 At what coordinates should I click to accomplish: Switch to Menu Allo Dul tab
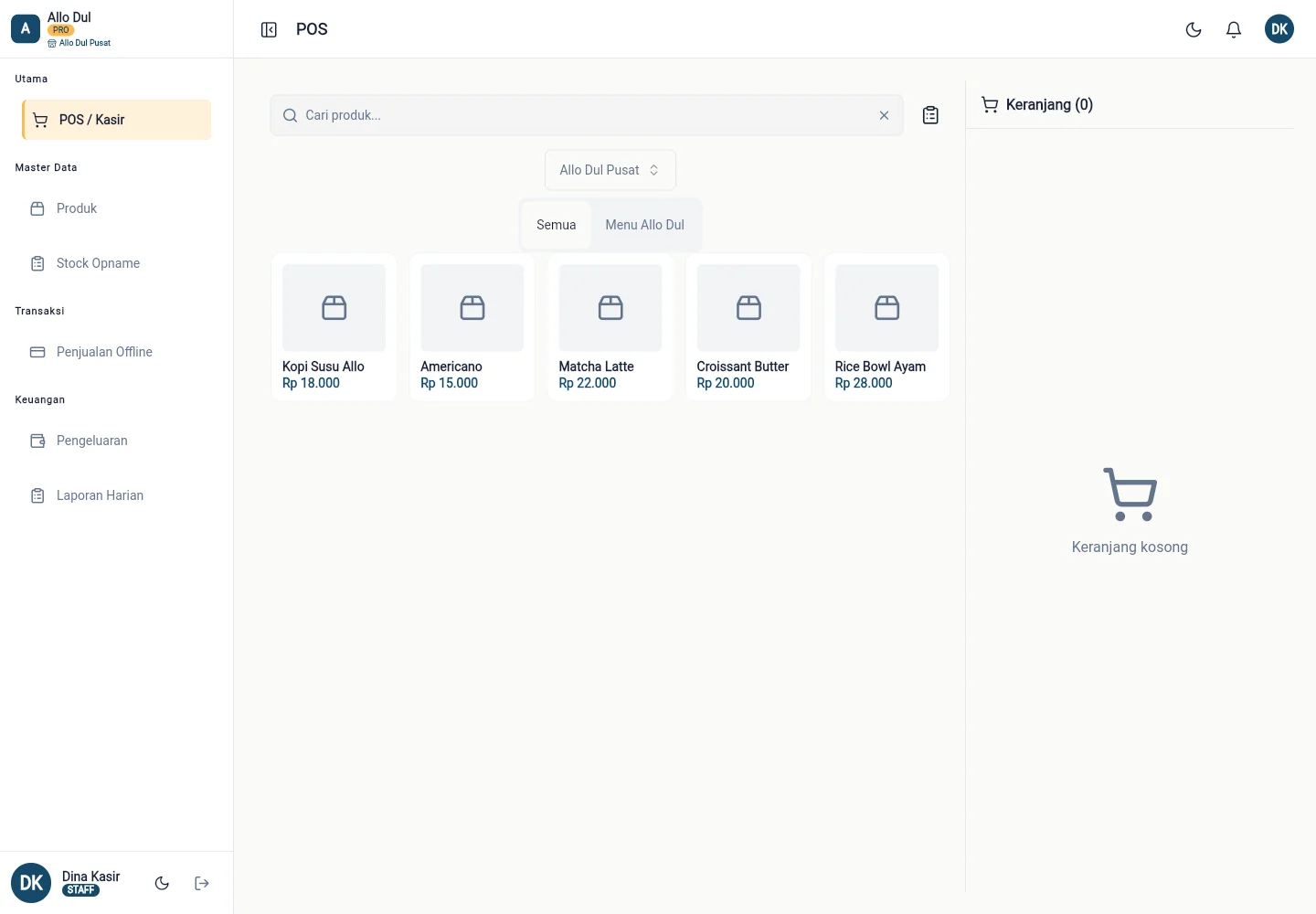point(645,225)
